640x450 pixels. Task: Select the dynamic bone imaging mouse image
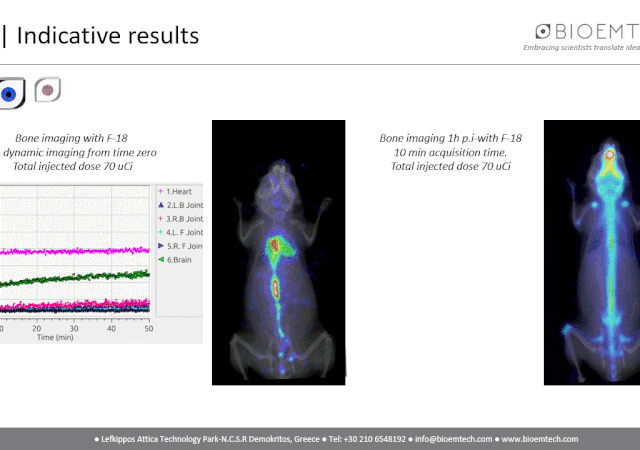(278, 252)
